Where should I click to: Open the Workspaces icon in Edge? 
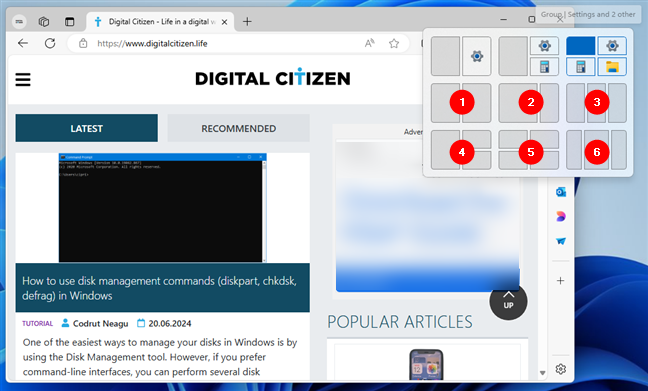pyautogui.click(x=44, y=21)
